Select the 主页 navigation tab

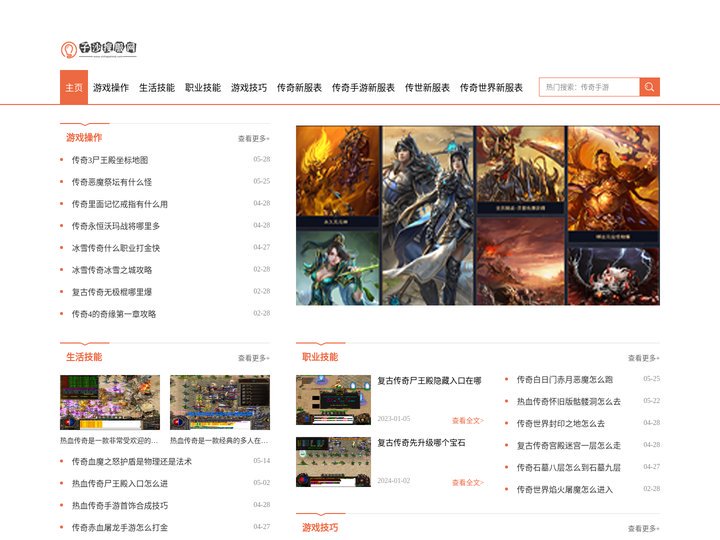(74, 87)
